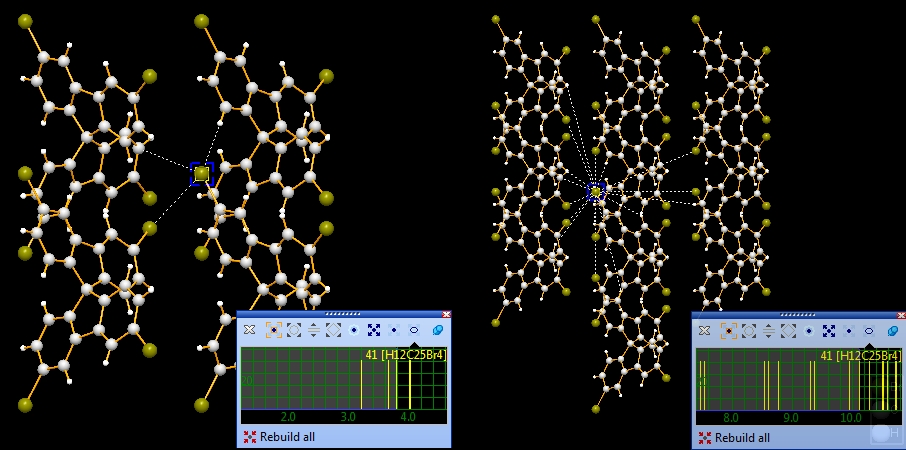Click the yellow peak near 3.0 in left histogram
This screenshot has height=450, width=906.
(361, 385)
